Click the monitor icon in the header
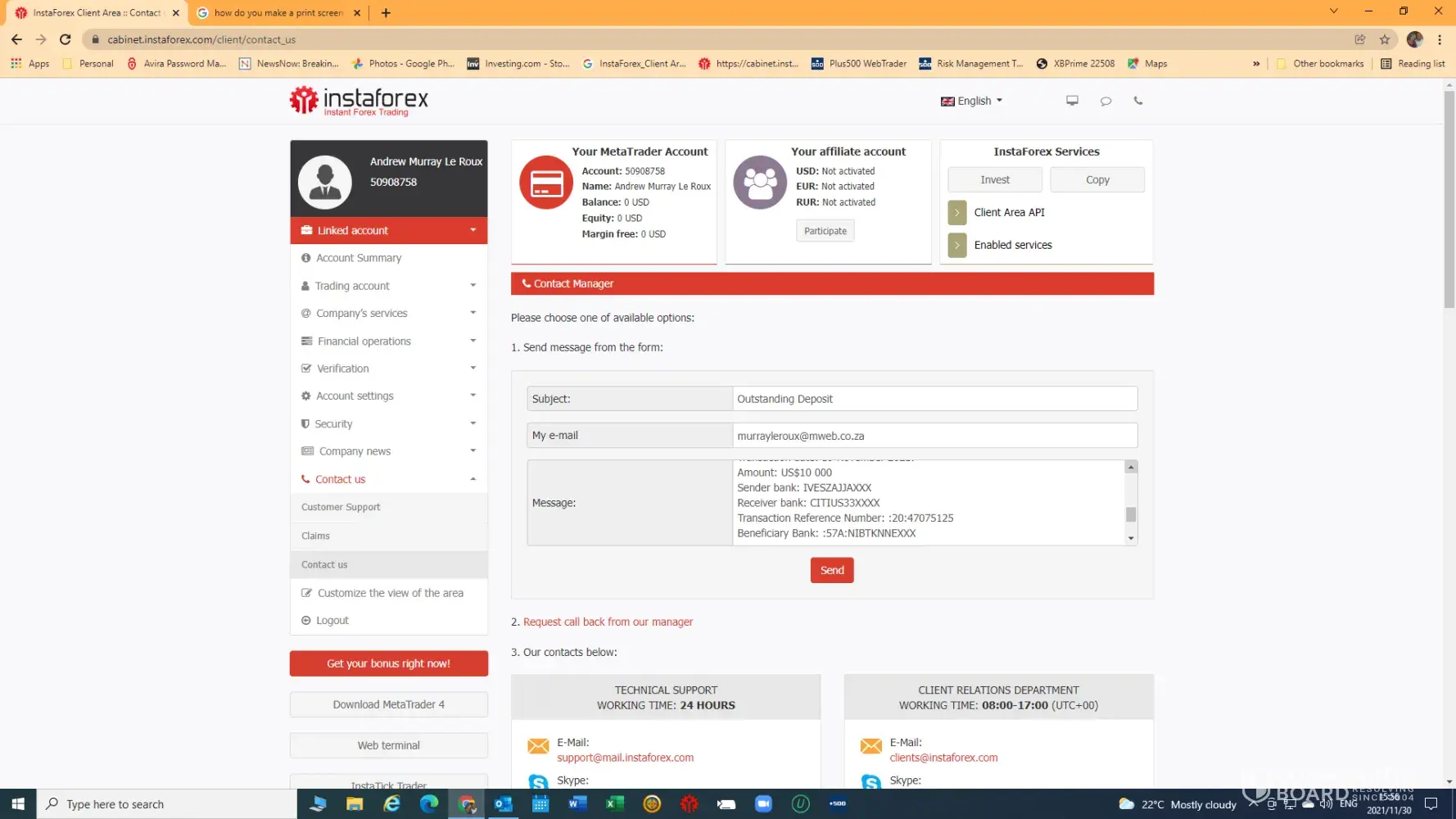 pos(1071,101)
